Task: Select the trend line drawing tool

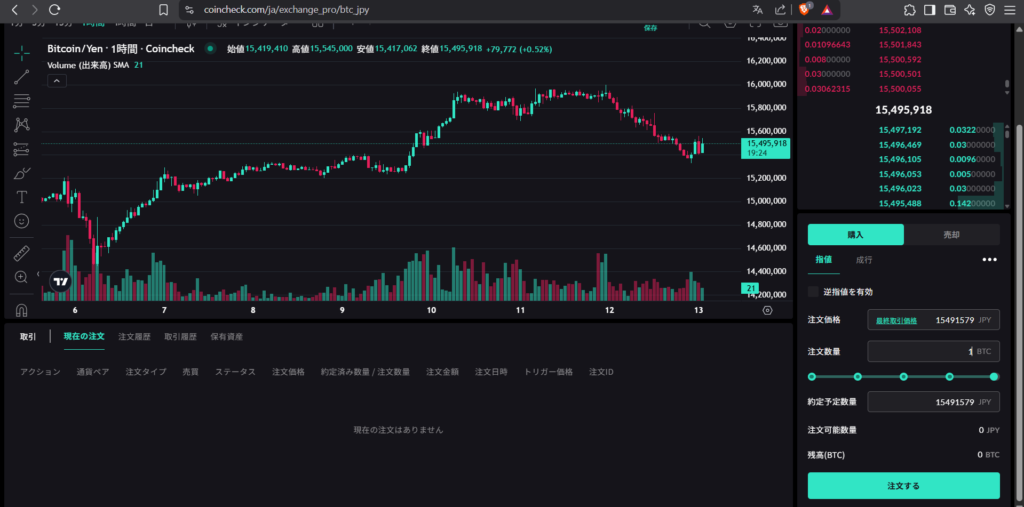Action: click(x=22, y=77)
